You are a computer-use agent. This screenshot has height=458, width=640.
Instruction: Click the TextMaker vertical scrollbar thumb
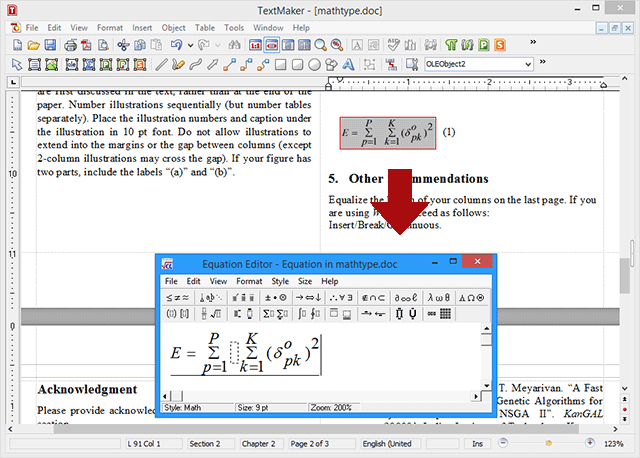pos(624,276)
